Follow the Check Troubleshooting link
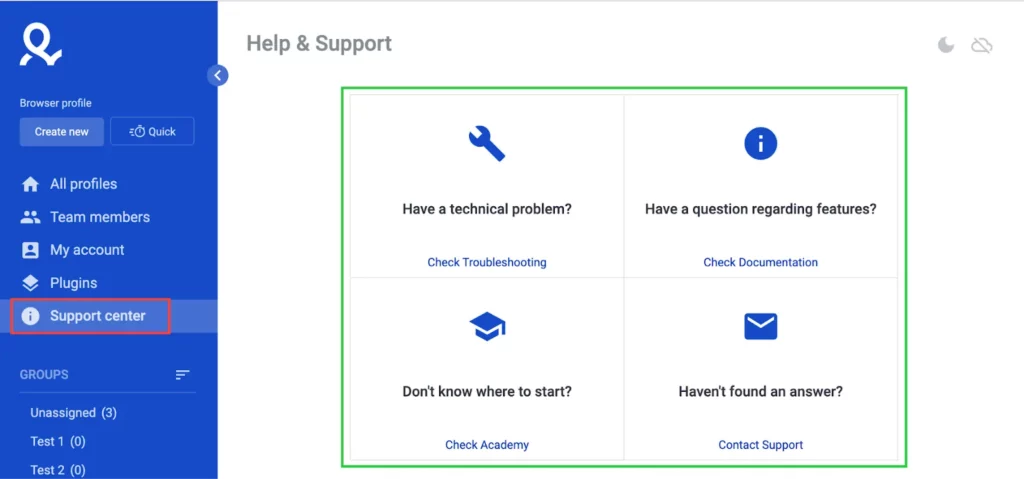The width and height of the screenshot is (1024, 479). tap(487, 262)
